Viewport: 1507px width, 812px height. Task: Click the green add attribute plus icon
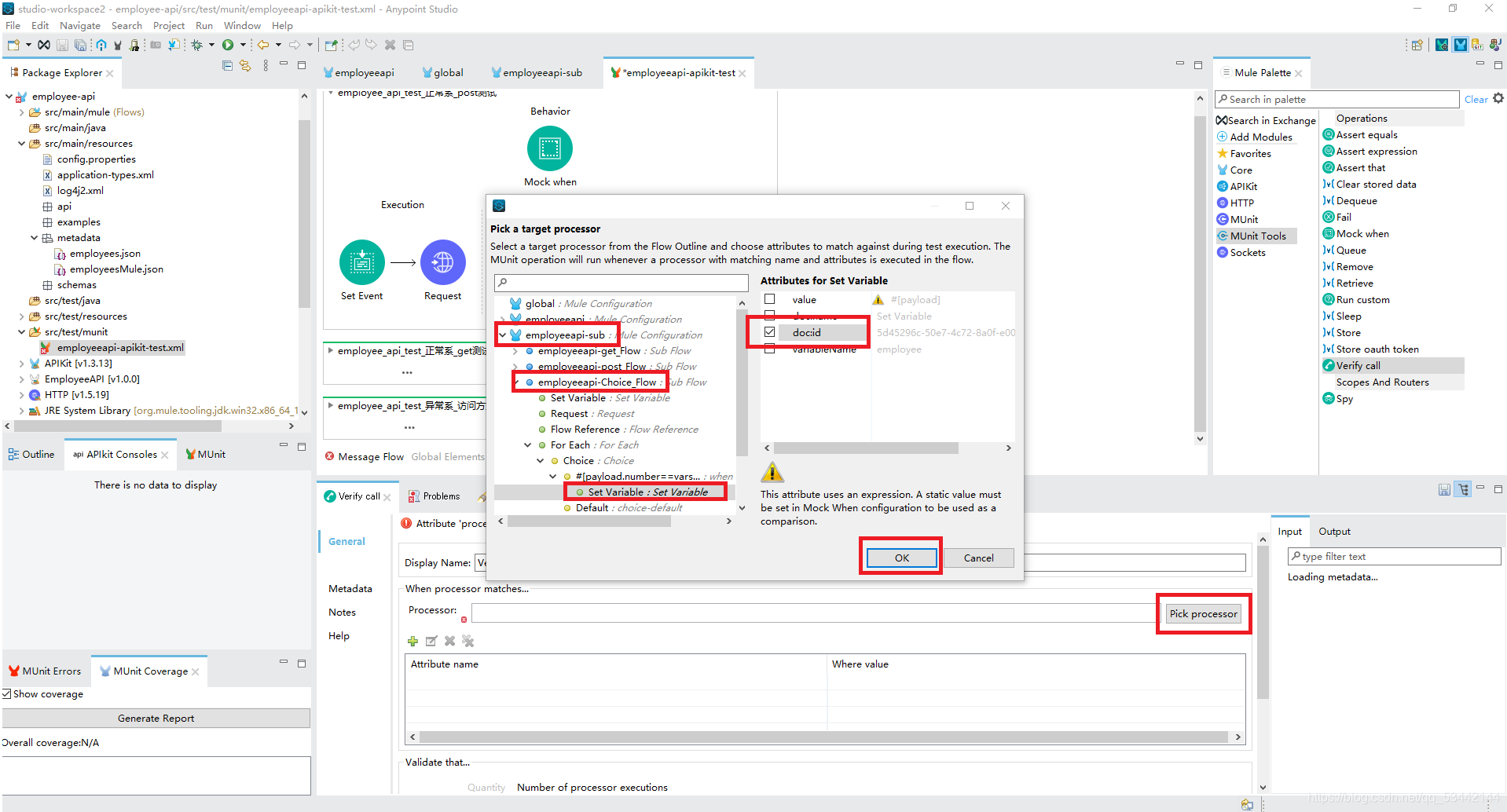(412, 642)
